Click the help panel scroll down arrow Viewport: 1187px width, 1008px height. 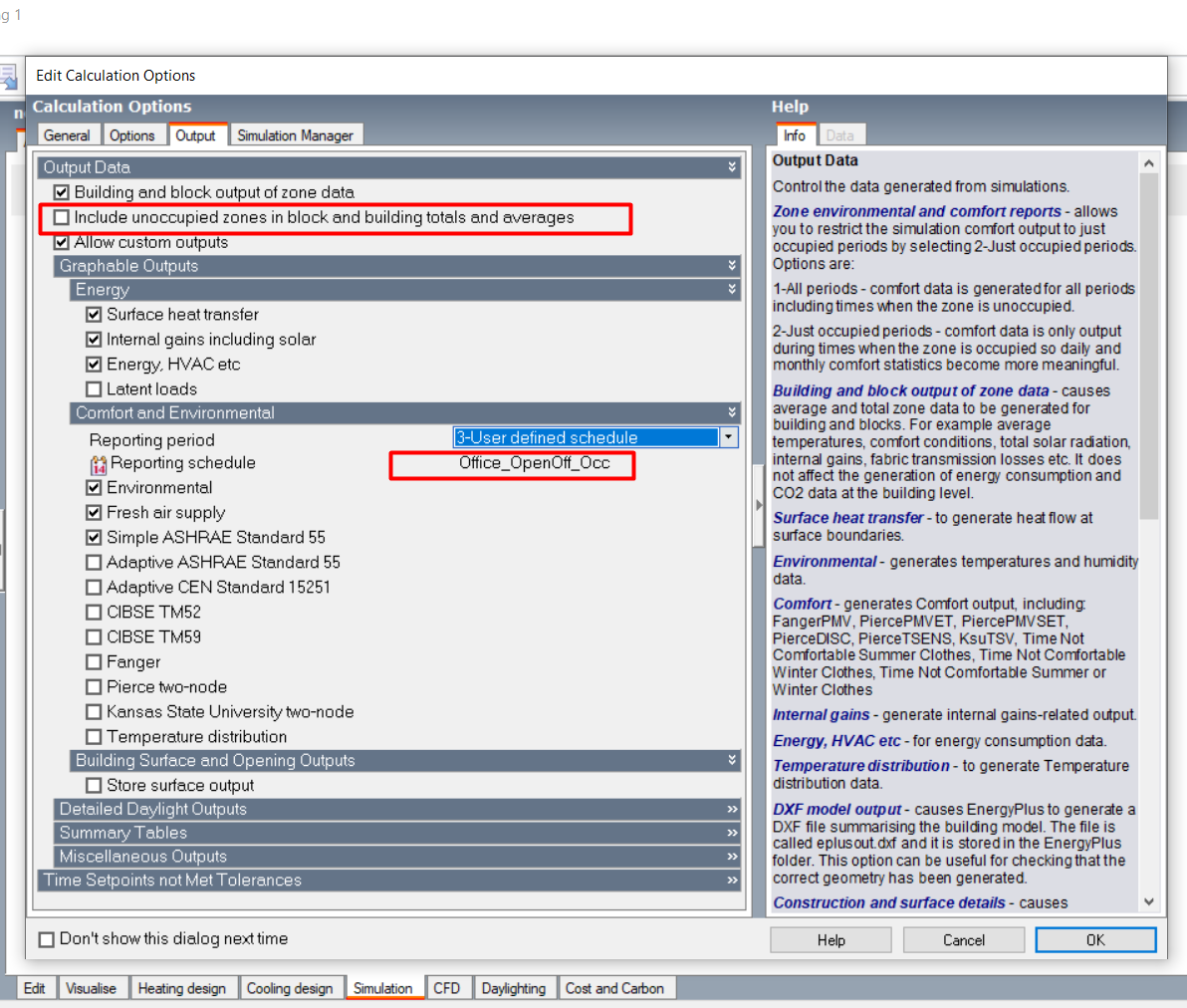(1149, 902)
